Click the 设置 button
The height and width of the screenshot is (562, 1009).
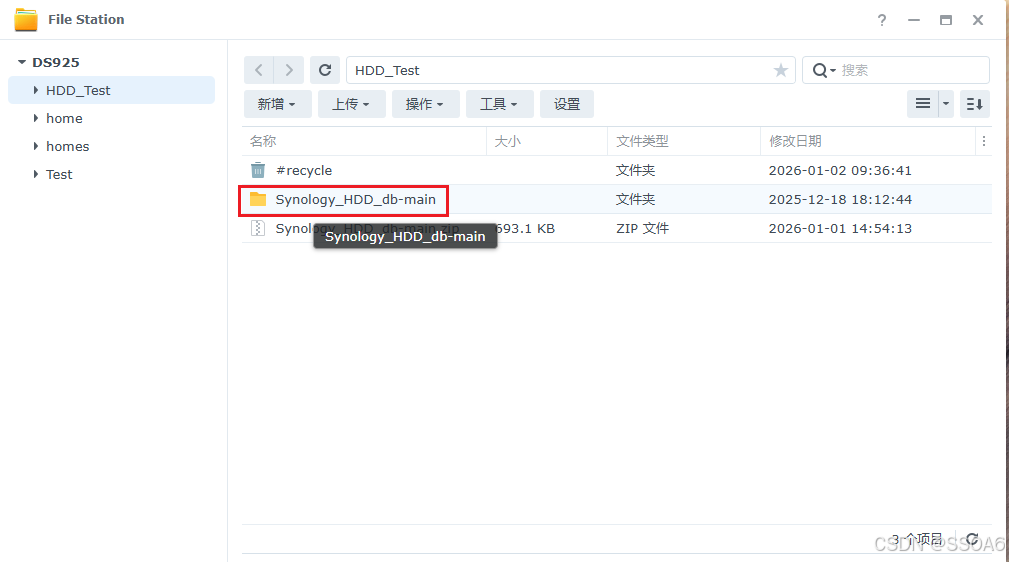pos(567,104)
